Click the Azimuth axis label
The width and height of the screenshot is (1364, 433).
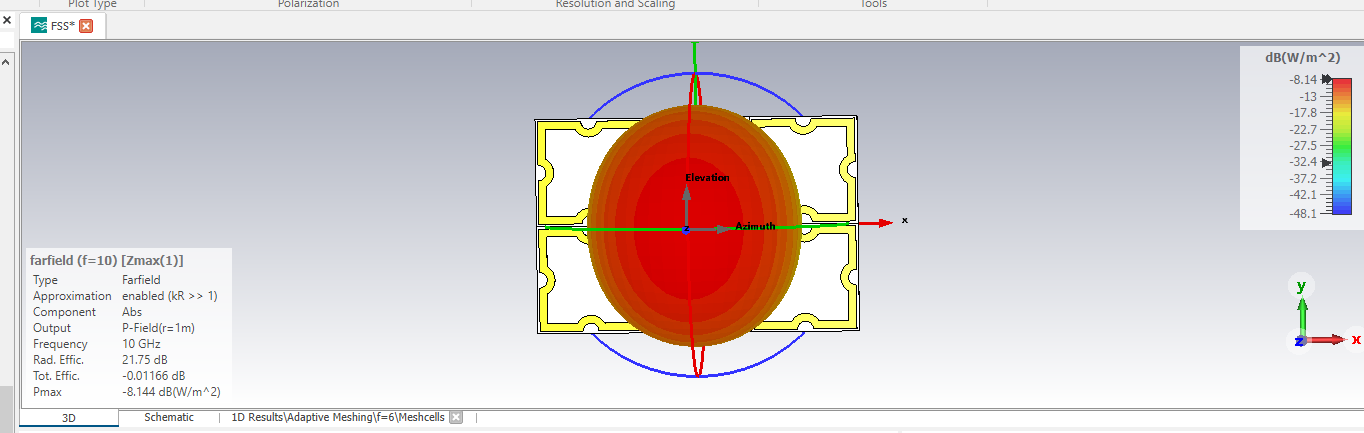point(755,226)
